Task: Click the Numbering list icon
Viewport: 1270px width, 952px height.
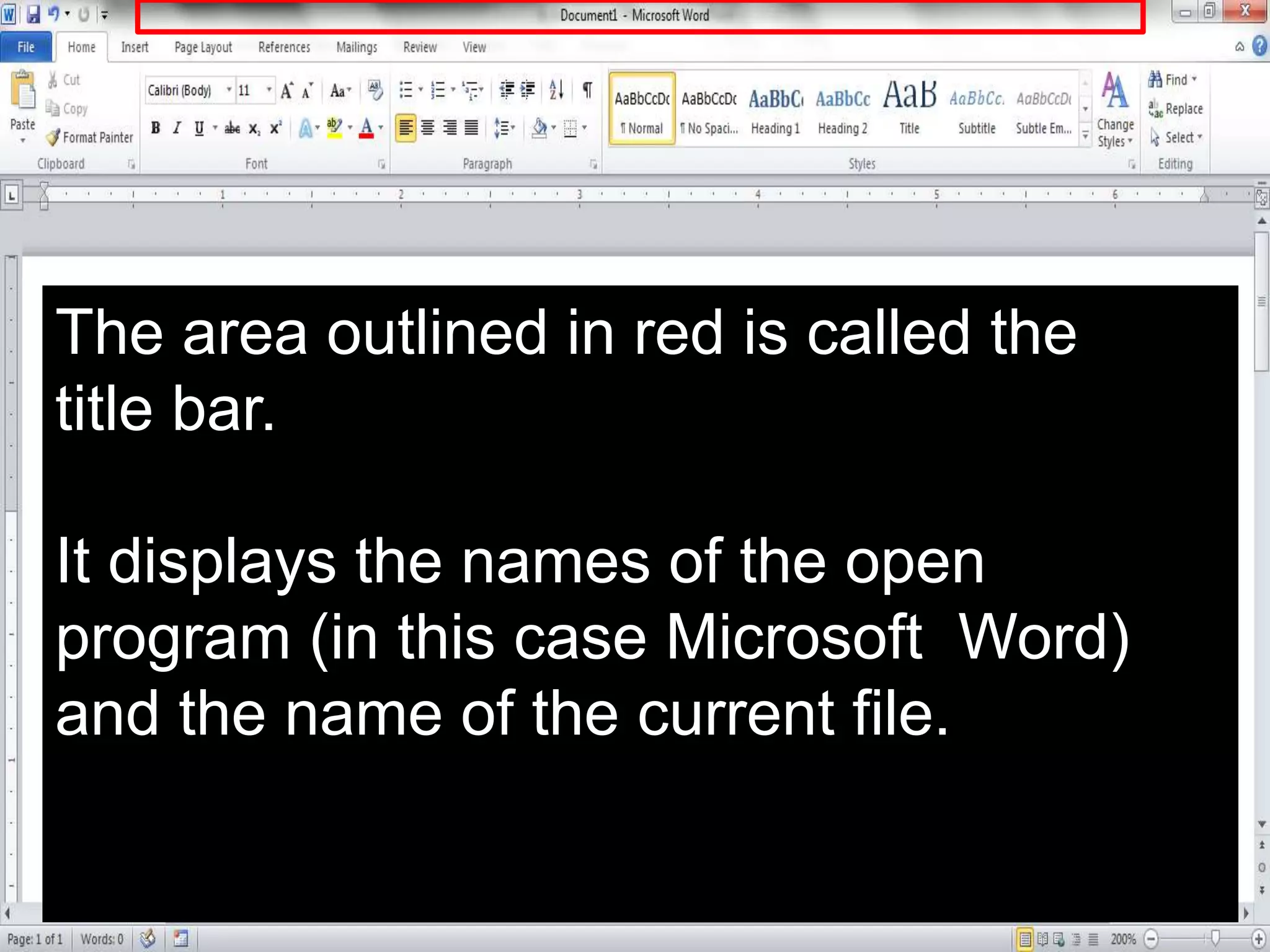Action: [x=438, y=90]
